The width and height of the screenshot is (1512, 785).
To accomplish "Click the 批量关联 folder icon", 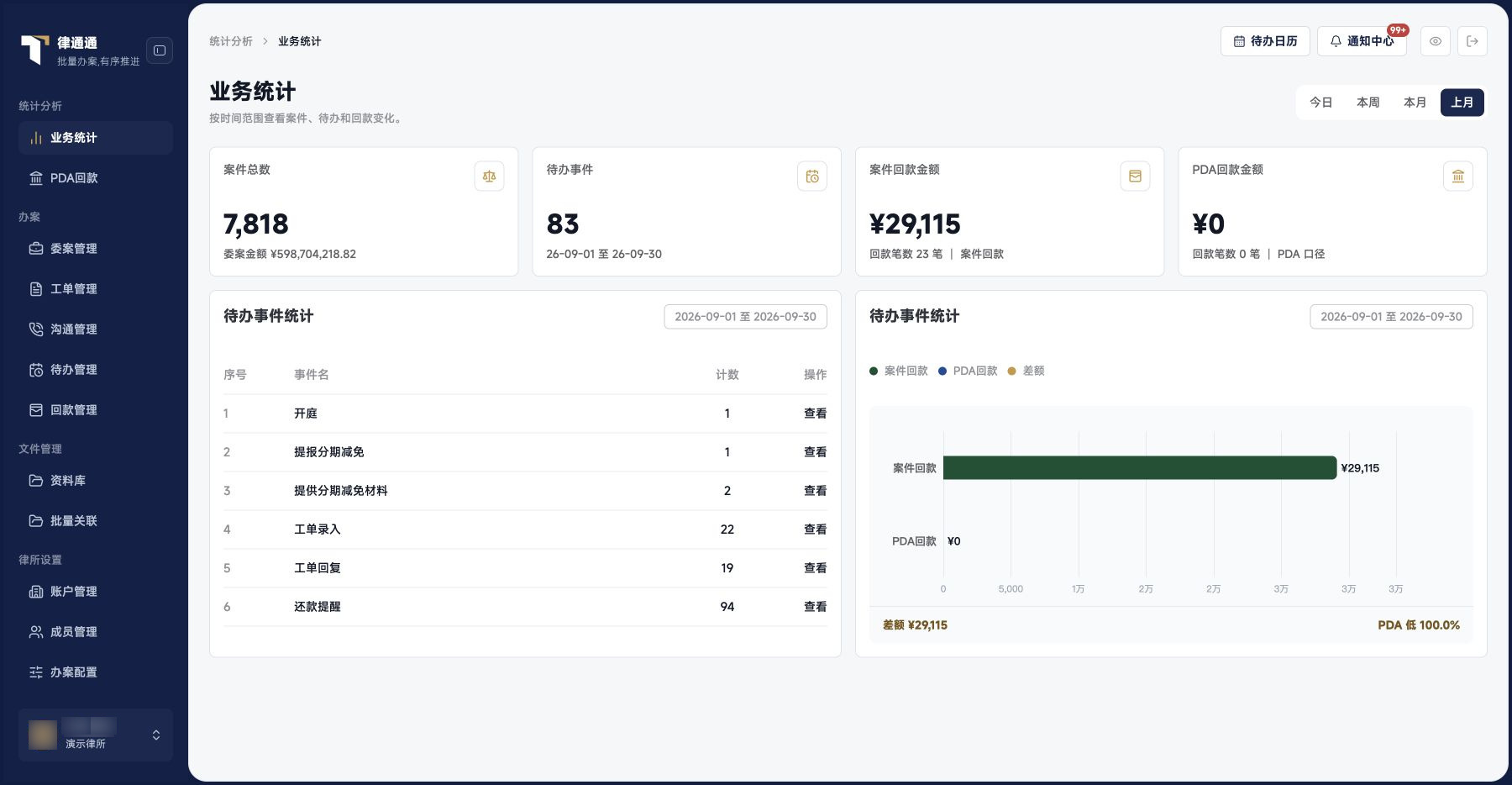I will (x=36, y=521).
